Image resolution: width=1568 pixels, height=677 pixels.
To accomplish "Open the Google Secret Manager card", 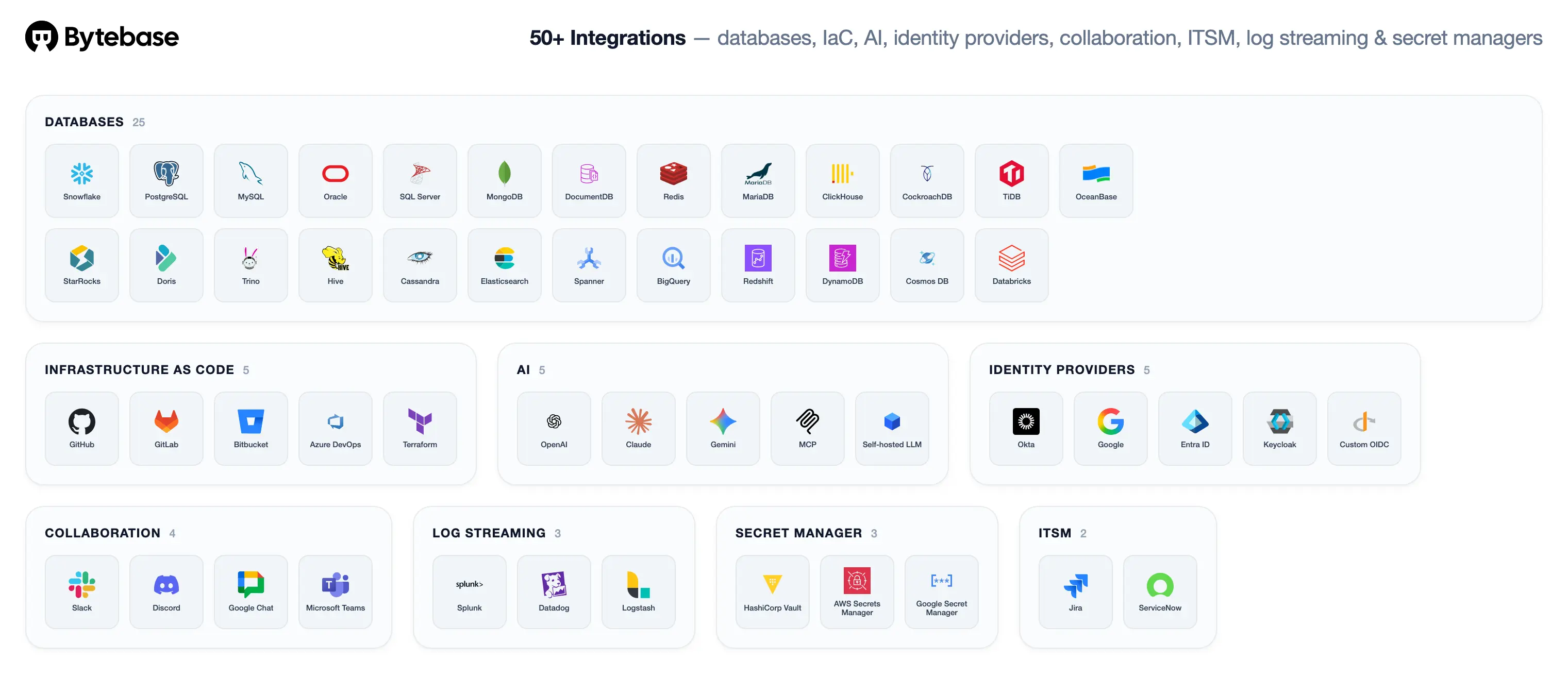I will [942, 592].
